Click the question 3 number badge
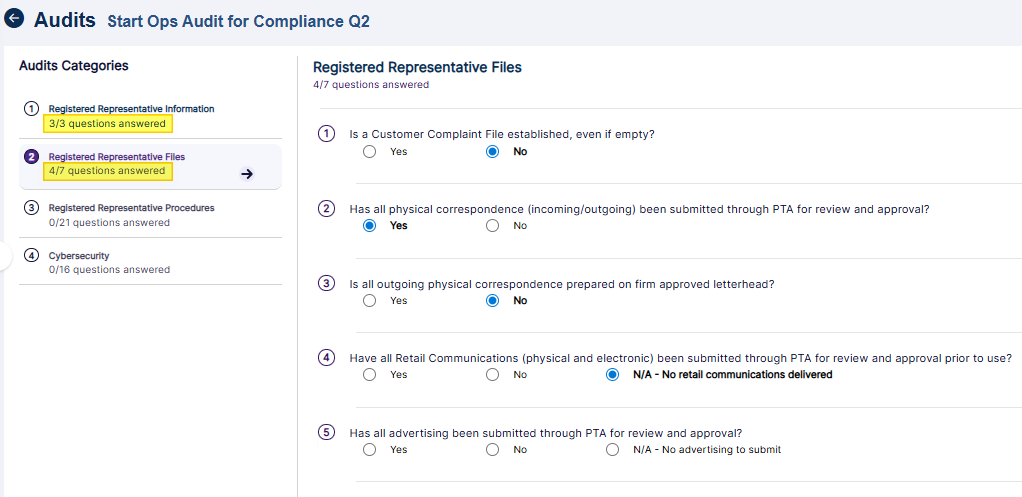Screen dimensions: 1022x497 pos(326,283)
